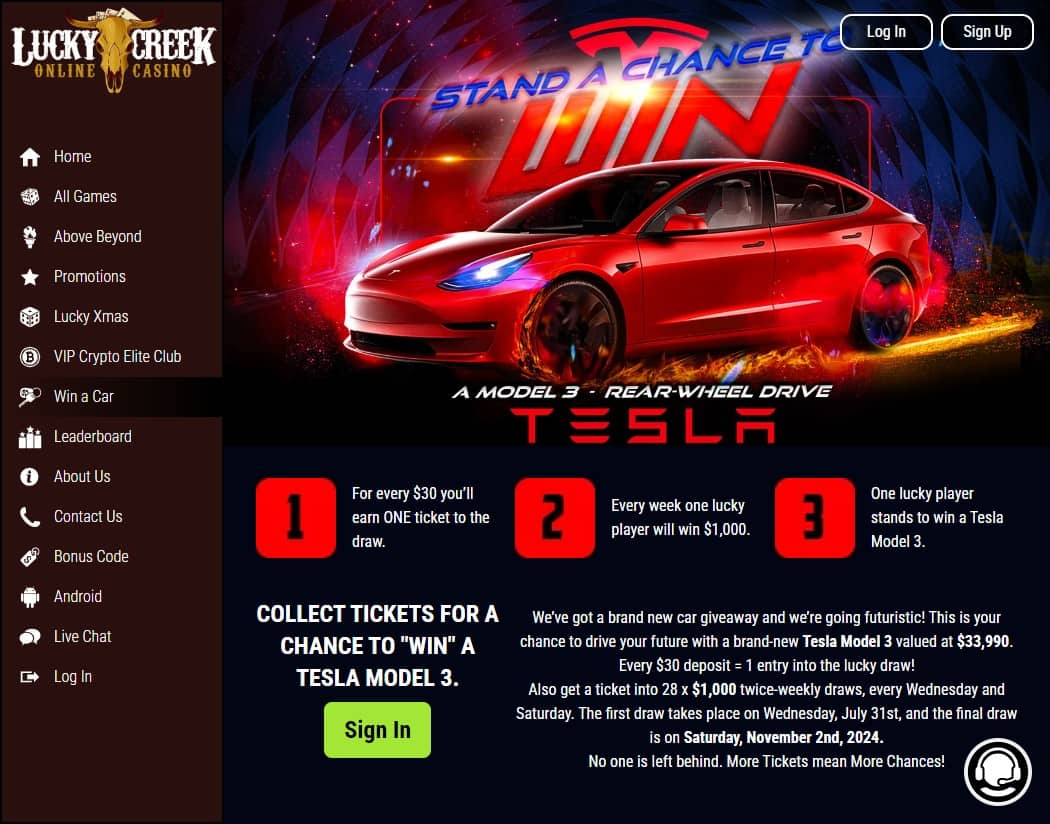1050x824 pixels.
Task: Click the Home house icon
Action: point(29,157)
